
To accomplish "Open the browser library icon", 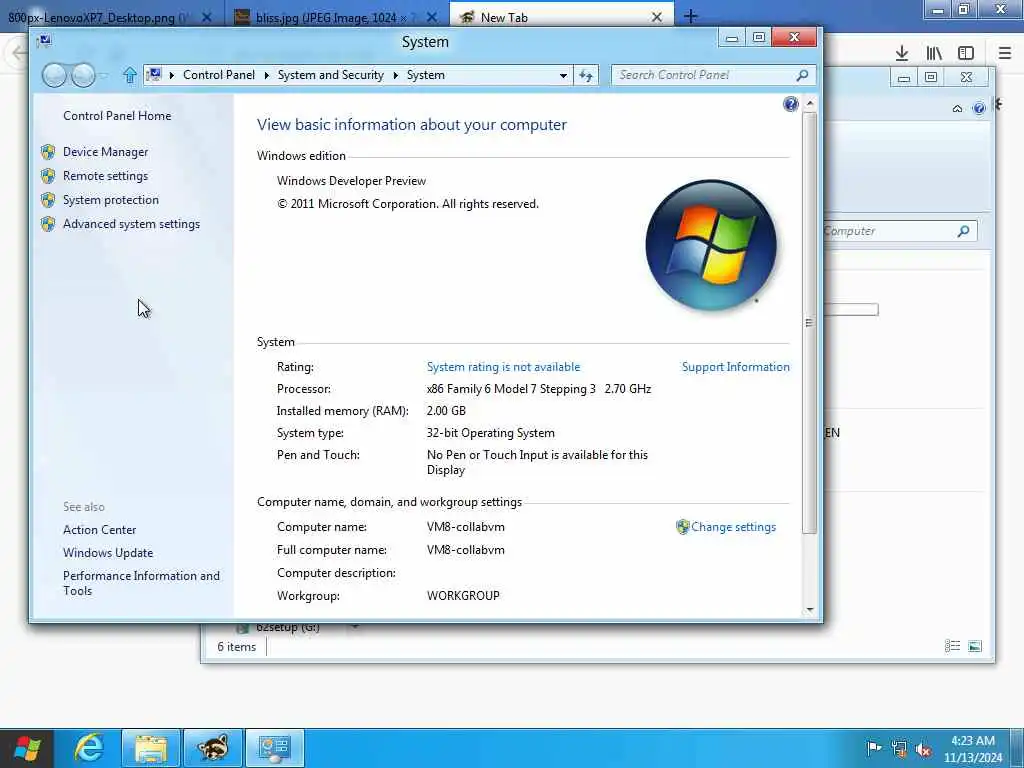I will (934, 54).
